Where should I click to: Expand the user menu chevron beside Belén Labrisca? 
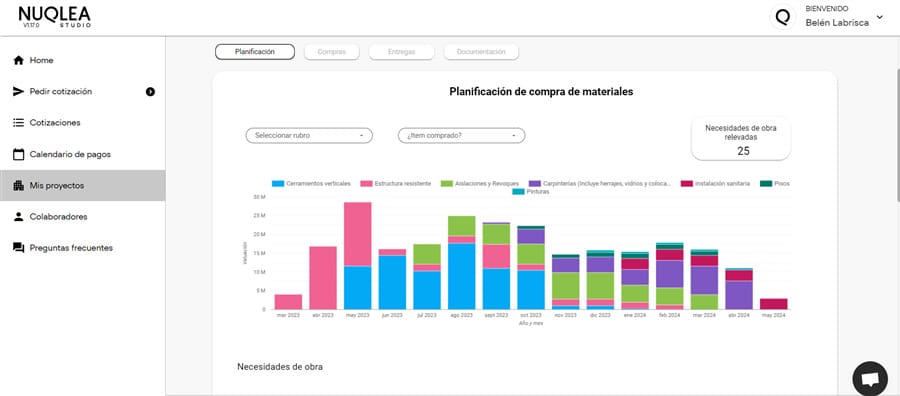[879, 17]
